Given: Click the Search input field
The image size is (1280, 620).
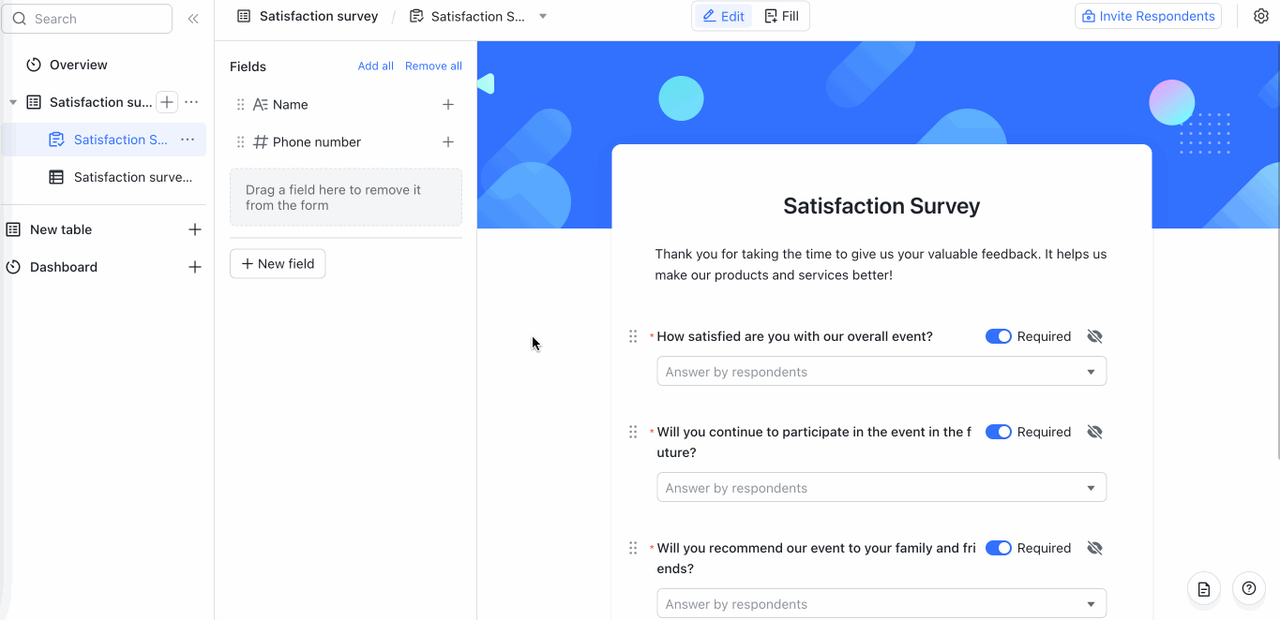Looking at the screenshot, I should coord(88,19).
